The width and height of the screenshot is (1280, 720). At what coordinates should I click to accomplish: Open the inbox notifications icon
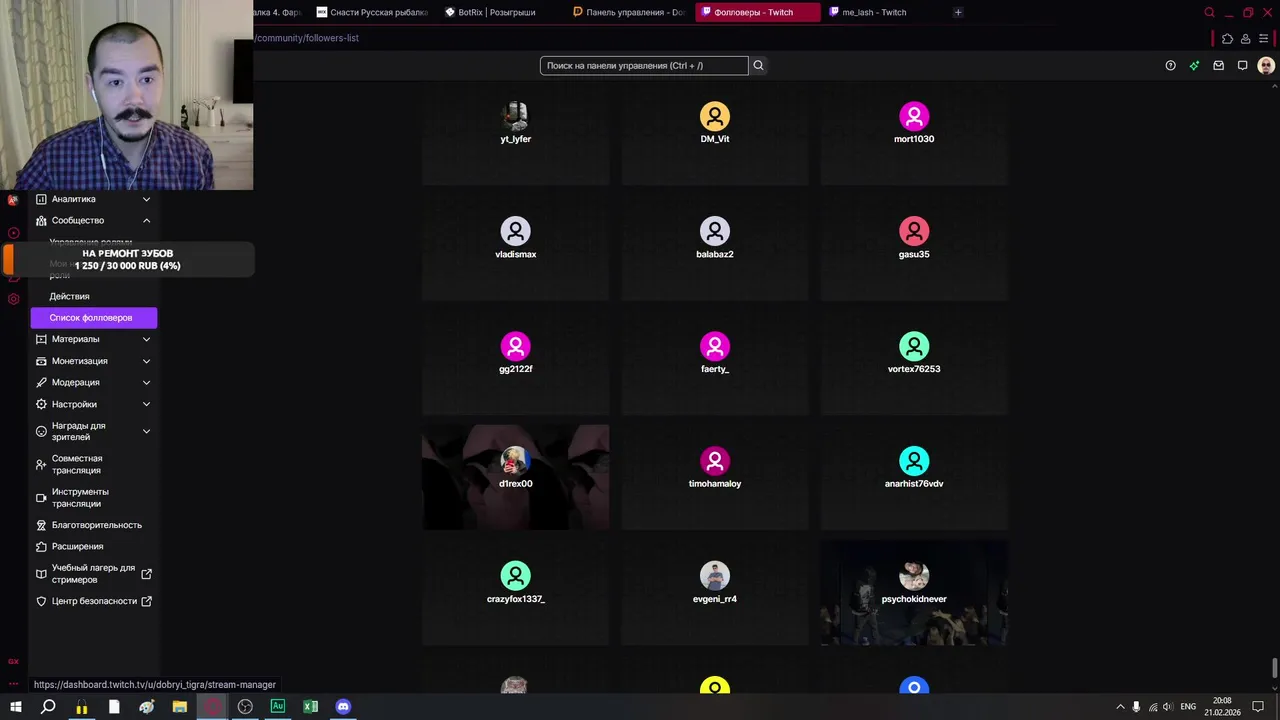(x=1218, y=66)
